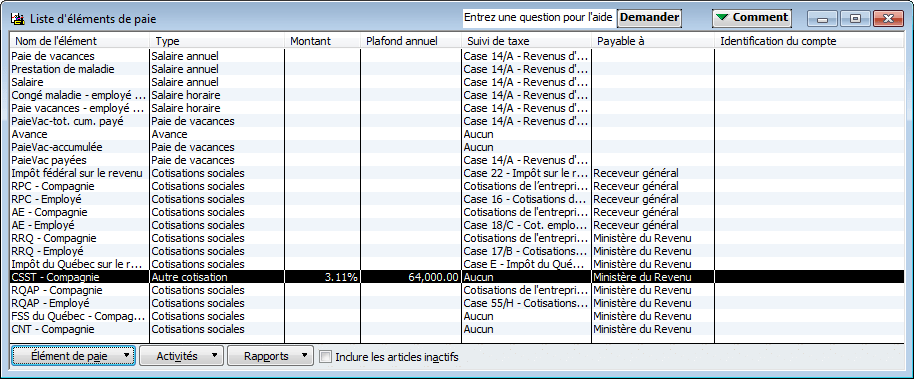914x379 pixels.
Task: Click 'Avance' type cell in Avance row
Action: click(216, 134)
